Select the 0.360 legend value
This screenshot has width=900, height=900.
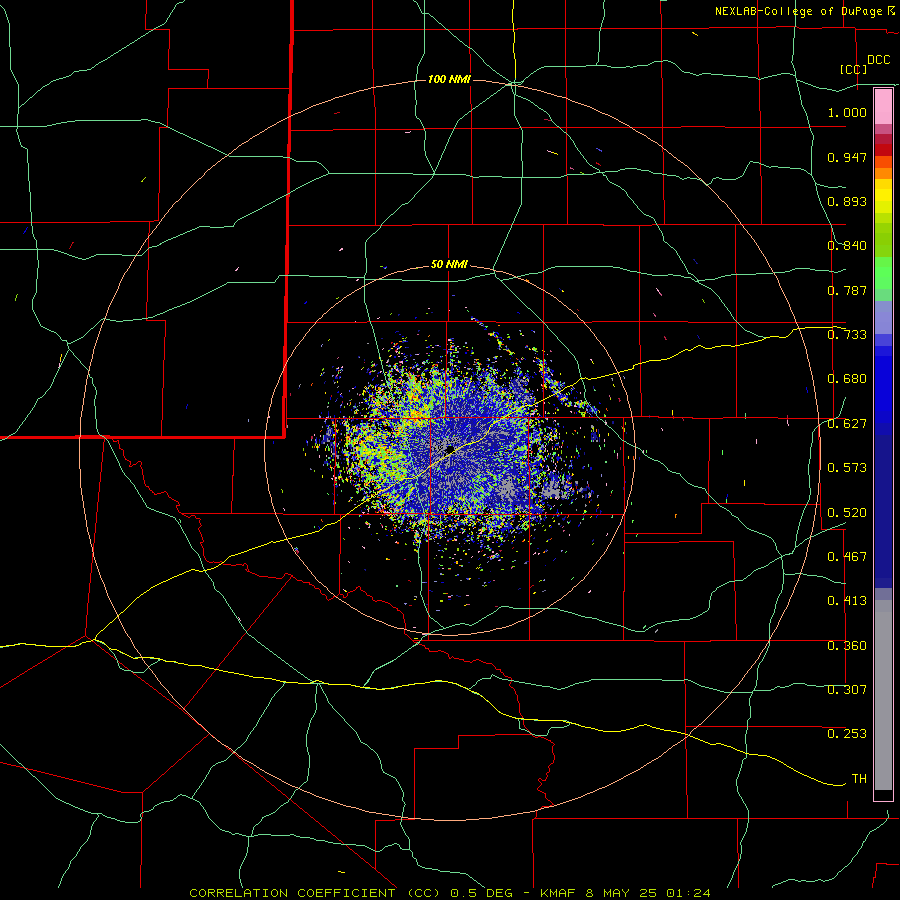click(x=847, y=646)
